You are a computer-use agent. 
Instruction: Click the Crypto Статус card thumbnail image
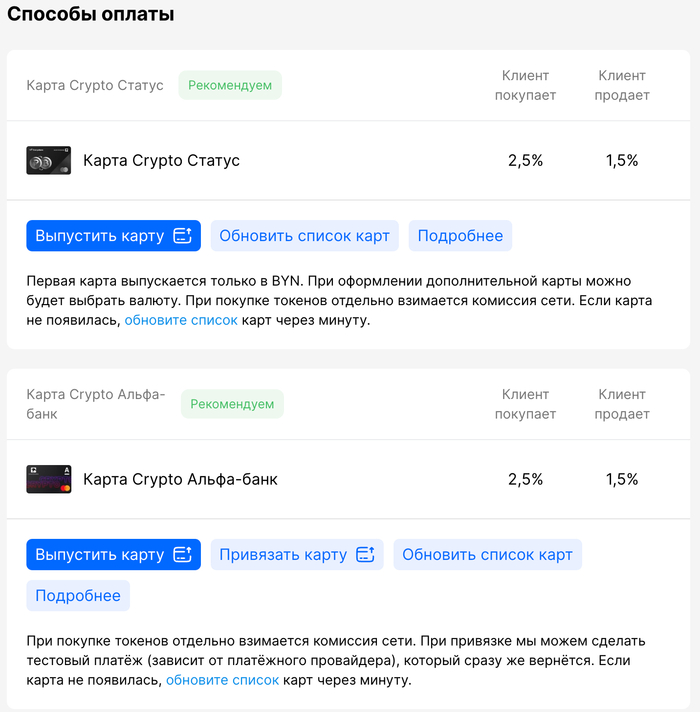click(48, 160)
